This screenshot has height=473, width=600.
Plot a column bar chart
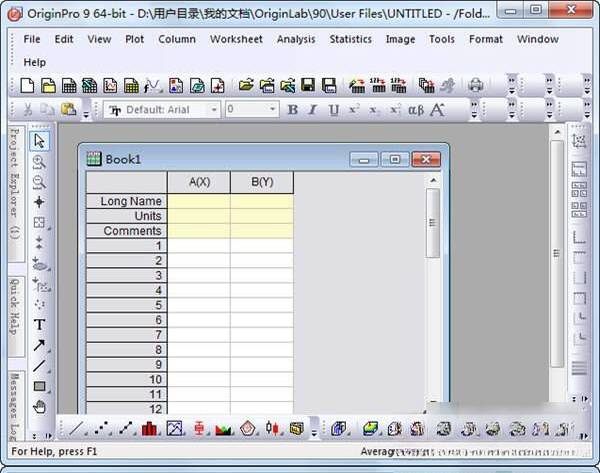pyautogui.click(x=149, y=429)
